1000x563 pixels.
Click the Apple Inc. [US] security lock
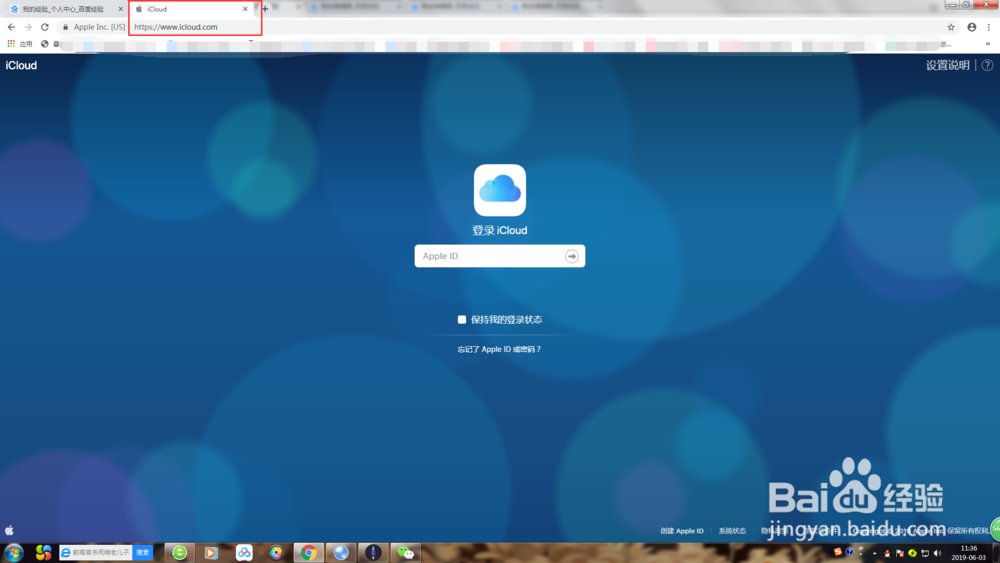pos(93,27)
